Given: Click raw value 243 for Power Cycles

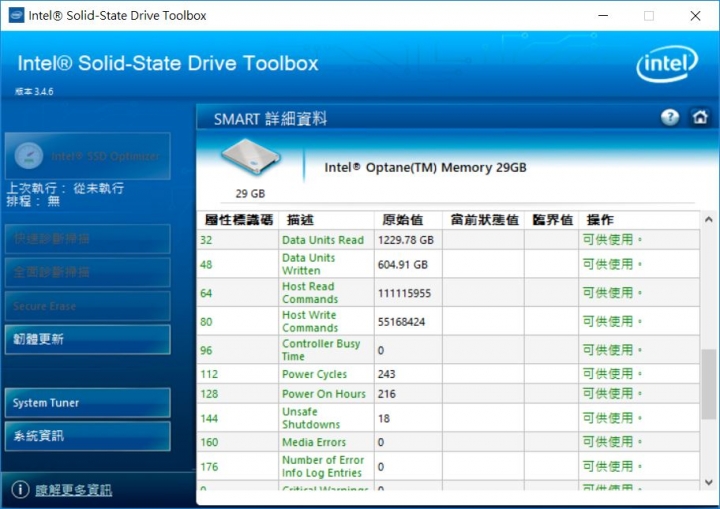Looking at the screenshot, I should click(386, 374).
